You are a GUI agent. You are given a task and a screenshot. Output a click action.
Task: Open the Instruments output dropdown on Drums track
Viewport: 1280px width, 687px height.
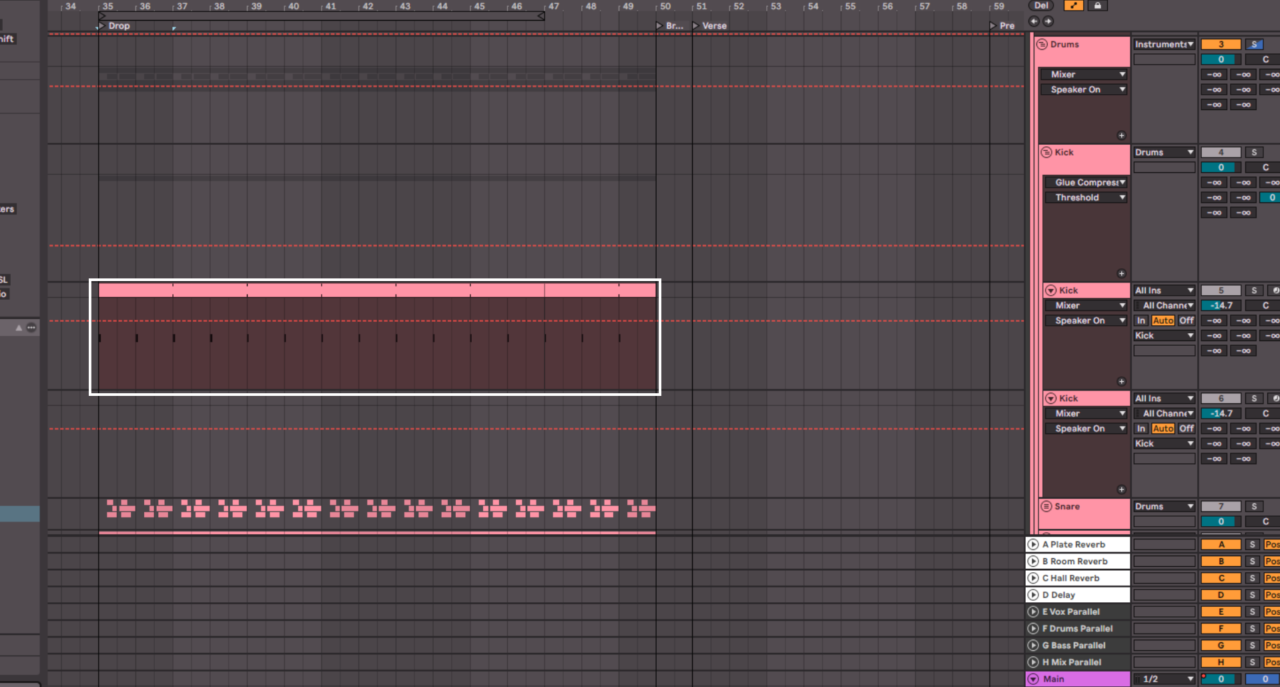(x=1164, y=44)
